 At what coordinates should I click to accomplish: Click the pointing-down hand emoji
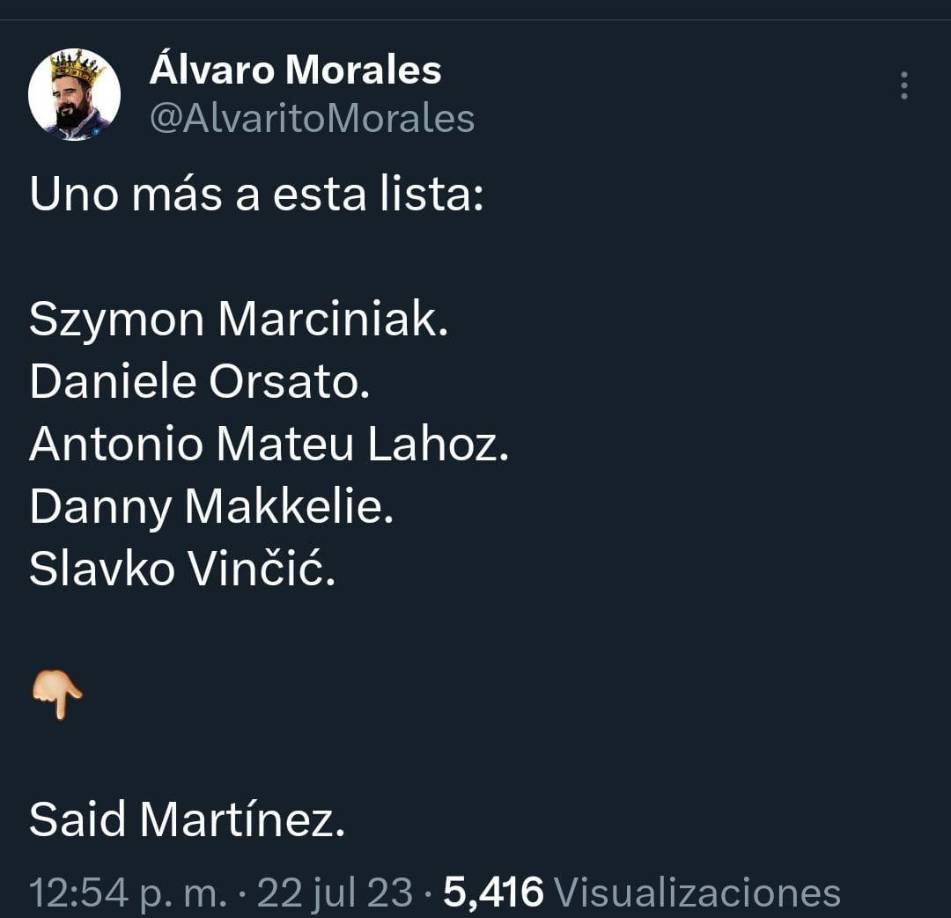(x=57, y=693)
